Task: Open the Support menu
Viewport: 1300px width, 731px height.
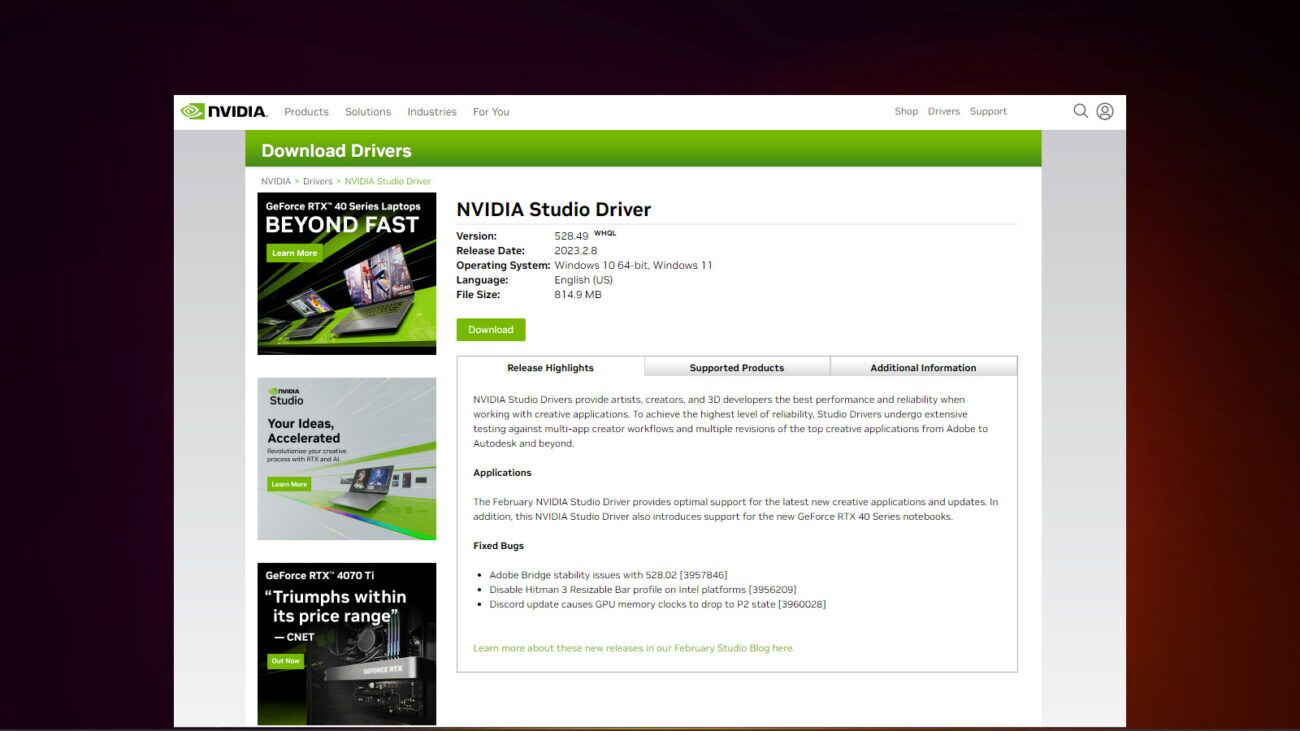Action: (x=988, y=111)
